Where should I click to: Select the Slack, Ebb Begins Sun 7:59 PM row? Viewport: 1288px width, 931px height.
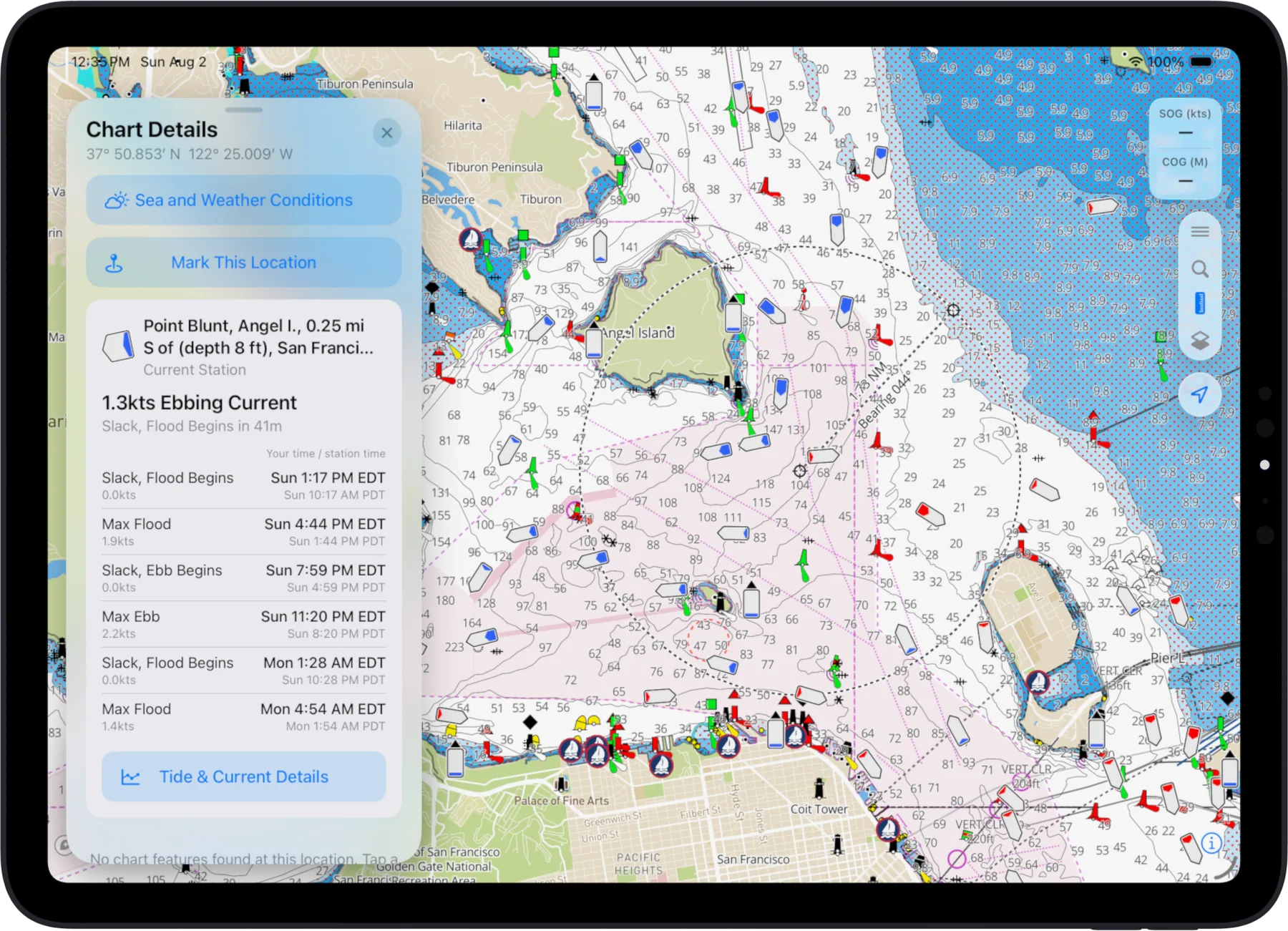click(x=243, y=578)
